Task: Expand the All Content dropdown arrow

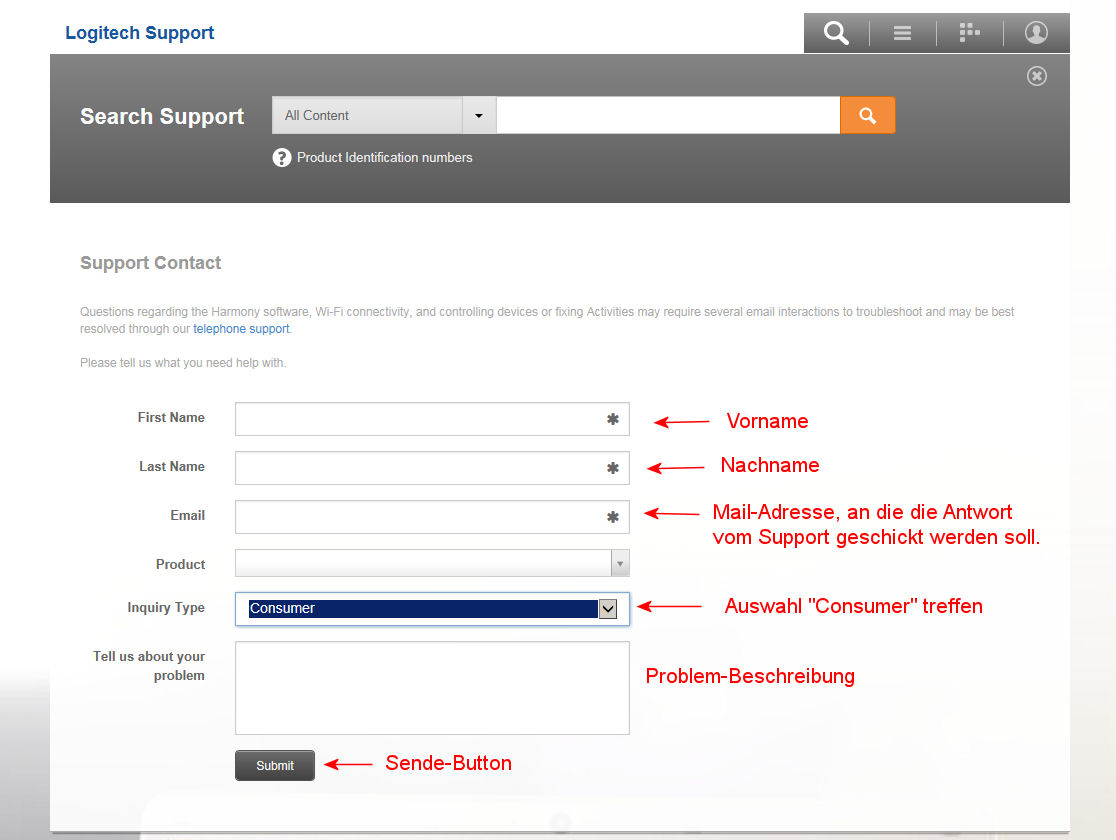Action: [x=479, y=115]
